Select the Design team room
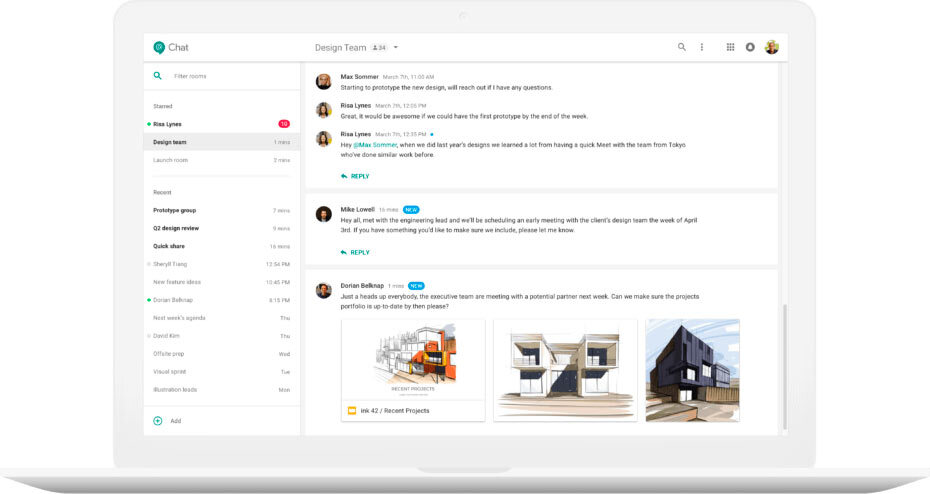This screenshot has height=494, width=930. pos(222,142)
